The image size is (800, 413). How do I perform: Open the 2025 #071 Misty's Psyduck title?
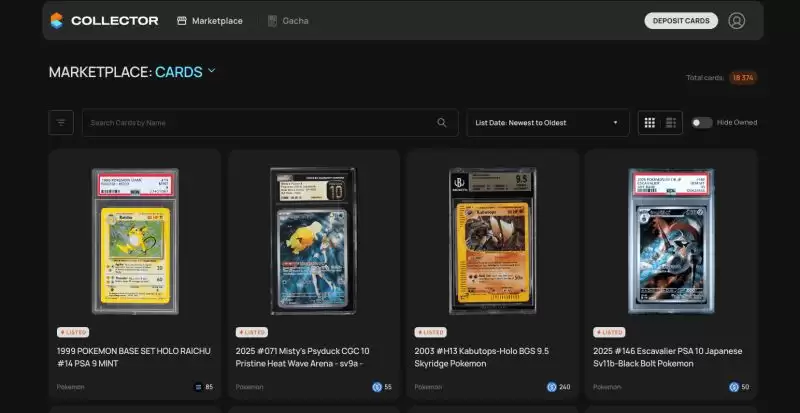(x=303, y=357)
